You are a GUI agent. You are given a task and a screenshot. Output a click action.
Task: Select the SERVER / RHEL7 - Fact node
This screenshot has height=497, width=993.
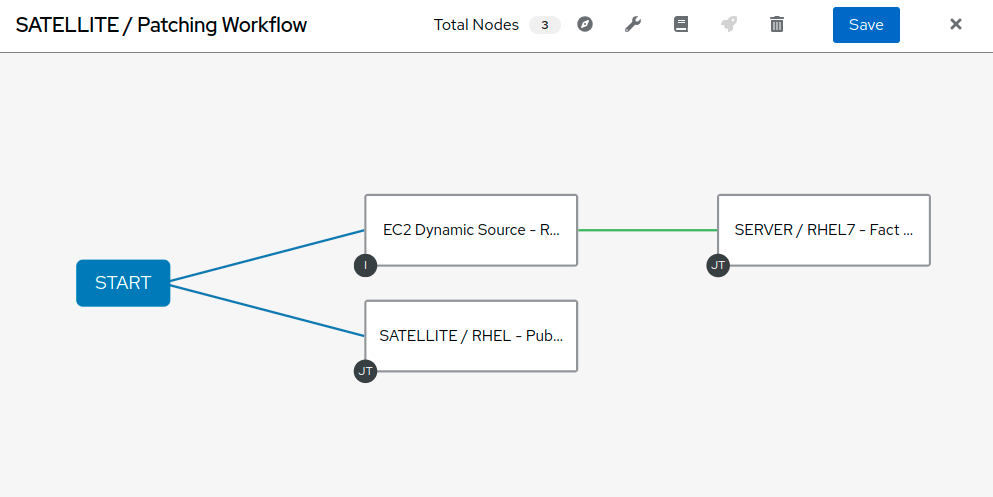pyautogui.click(x=824, y=230)
